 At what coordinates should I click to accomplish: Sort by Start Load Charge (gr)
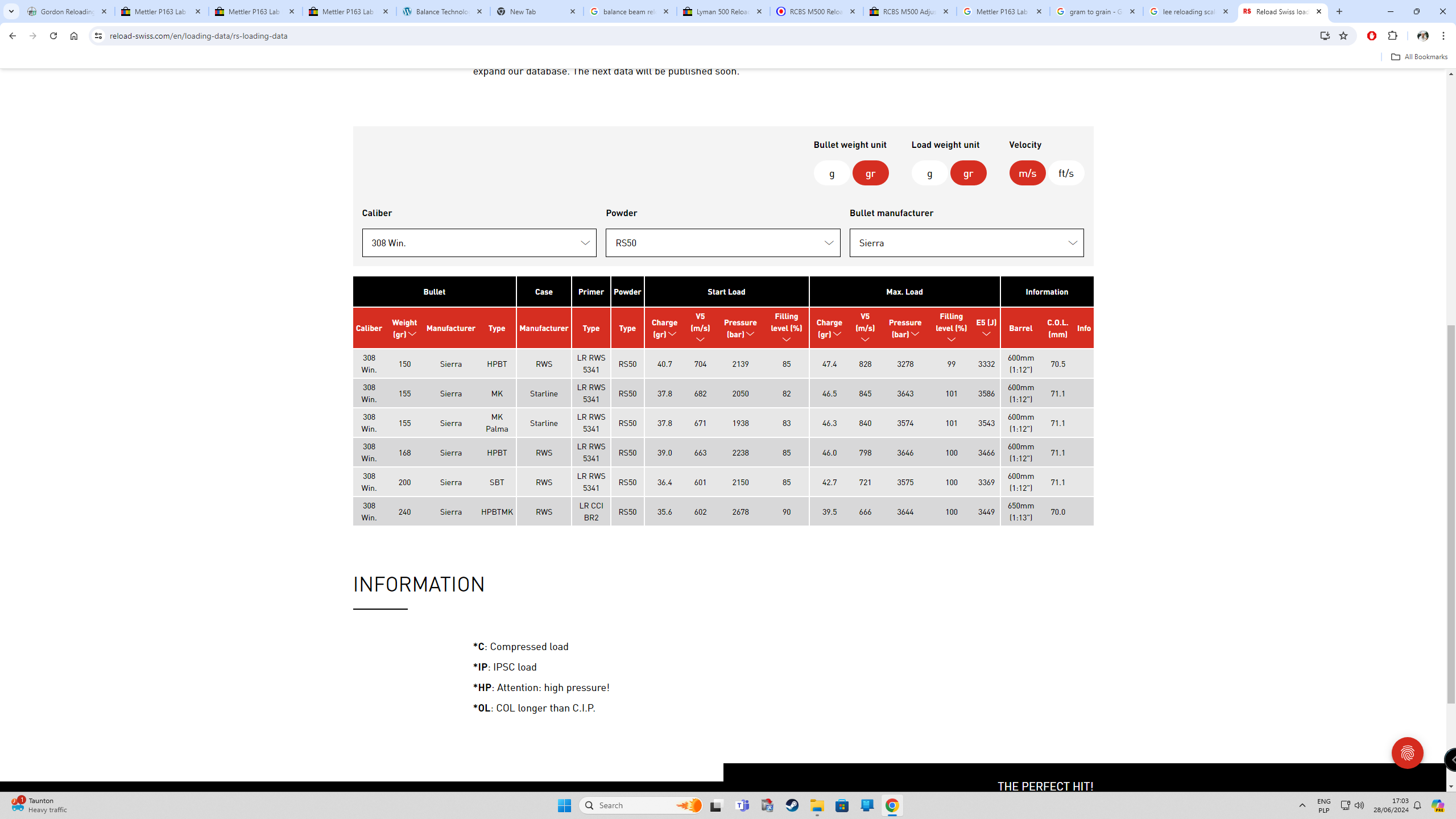(664, 328)
